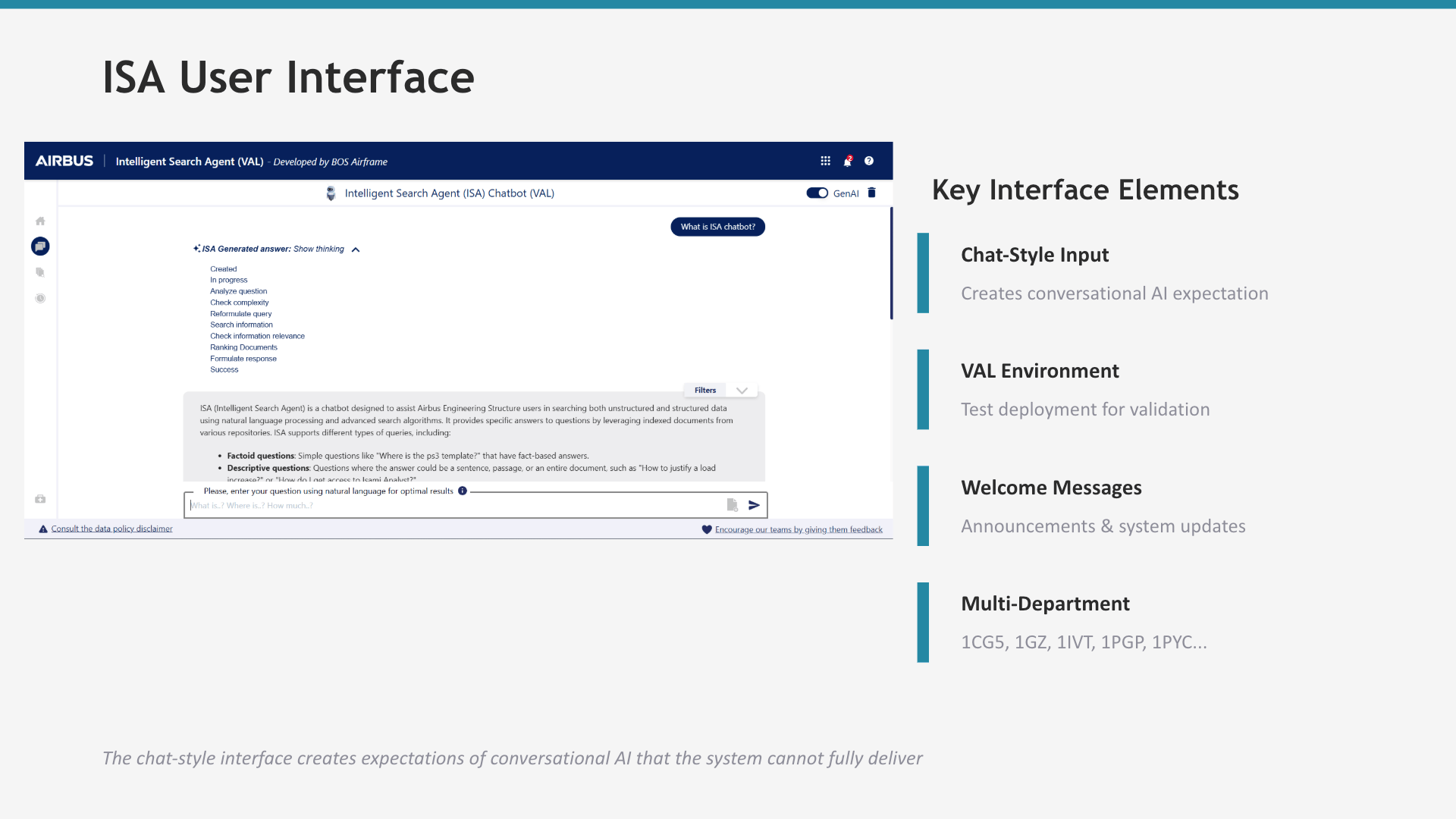The image size is (1456, 819).
Task: Click the 'Intelligent Search Agent (ISA) Chatbot (VAL)' title
Action: point(450,193)
